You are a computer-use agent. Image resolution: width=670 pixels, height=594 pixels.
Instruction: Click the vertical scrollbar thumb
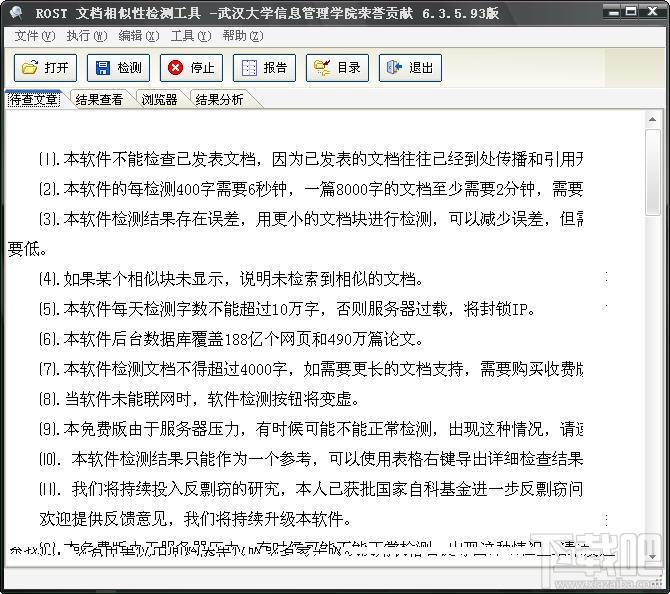coord(652,172)
